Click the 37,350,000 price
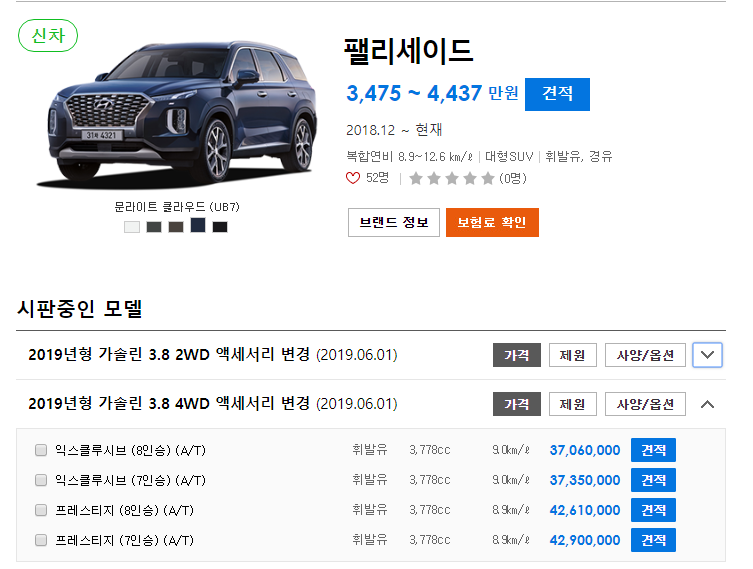The image size is (753, 569). point(585,480)
